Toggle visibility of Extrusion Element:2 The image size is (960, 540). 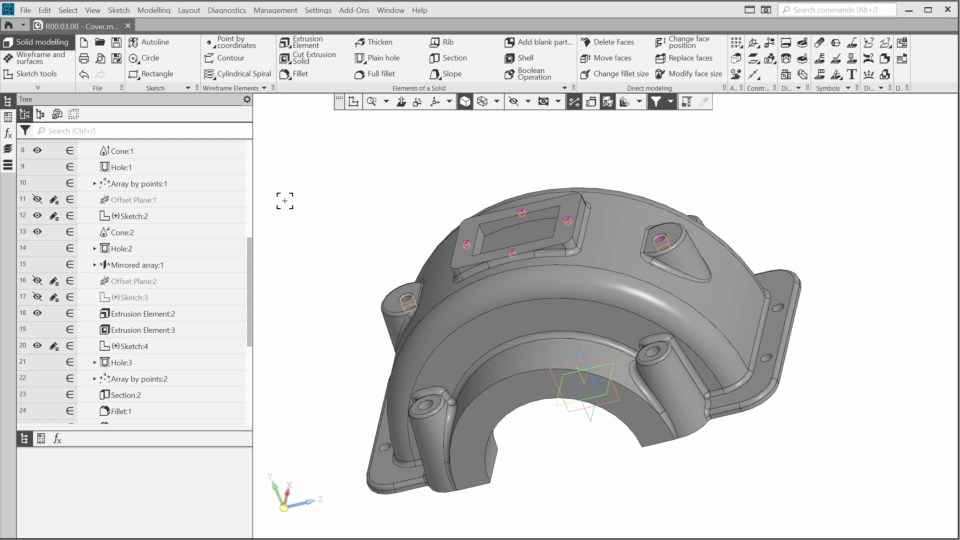click(x=37, y=313)
